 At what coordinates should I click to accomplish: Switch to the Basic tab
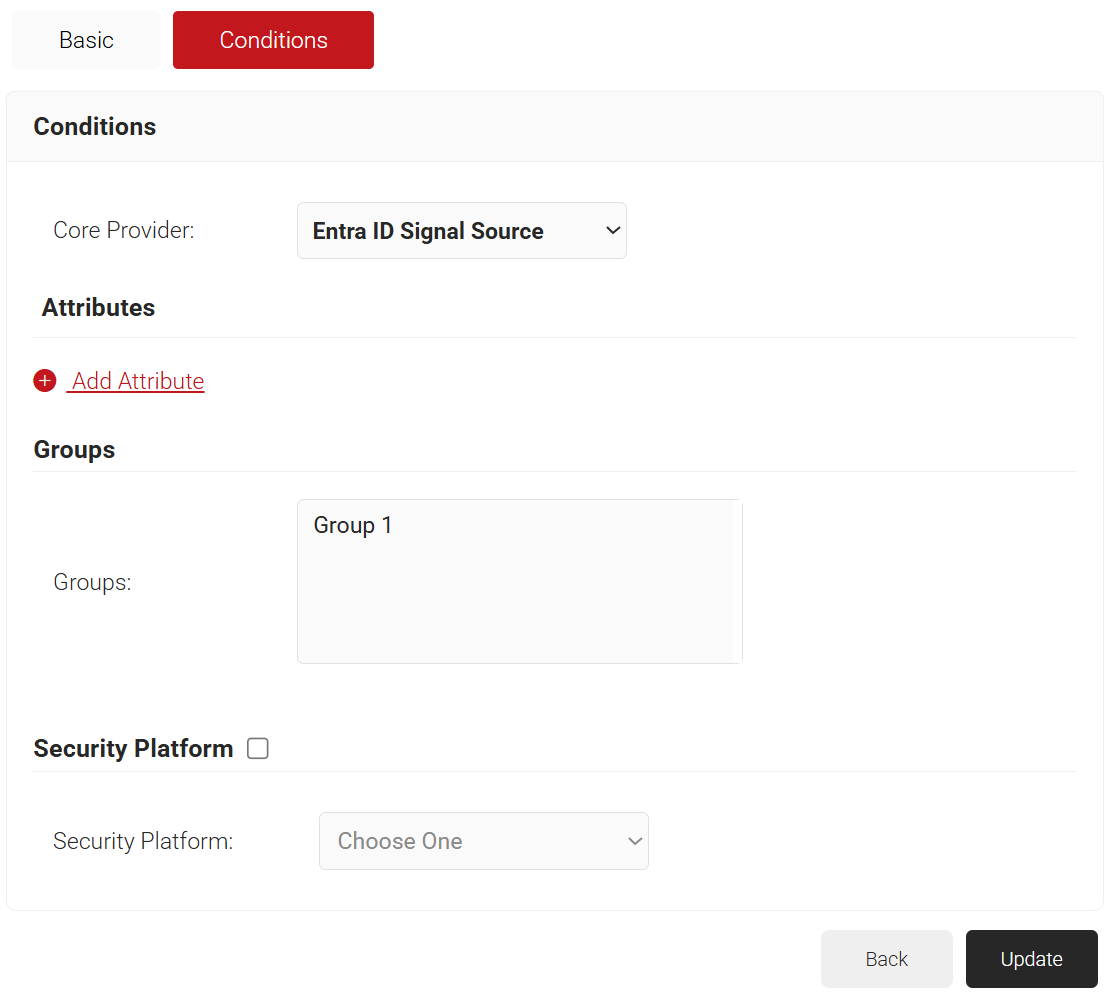point(86,40)
